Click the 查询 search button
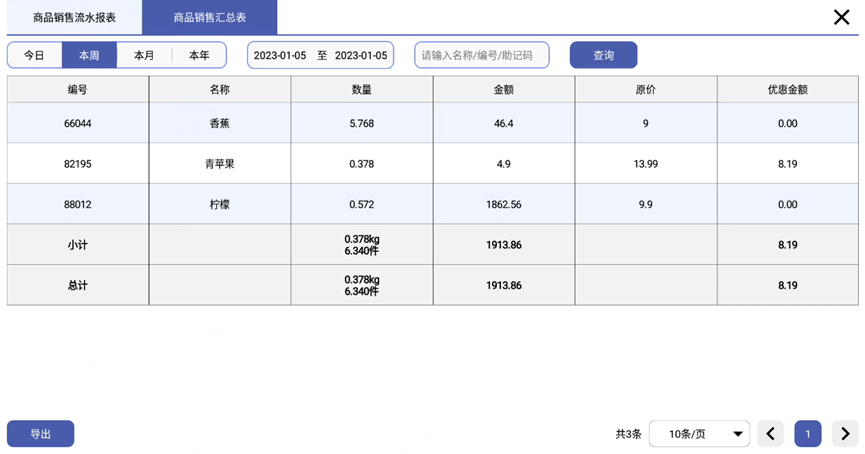Image resolution: width=865 pixels, height=454 pixels. [x=603, y=55]
